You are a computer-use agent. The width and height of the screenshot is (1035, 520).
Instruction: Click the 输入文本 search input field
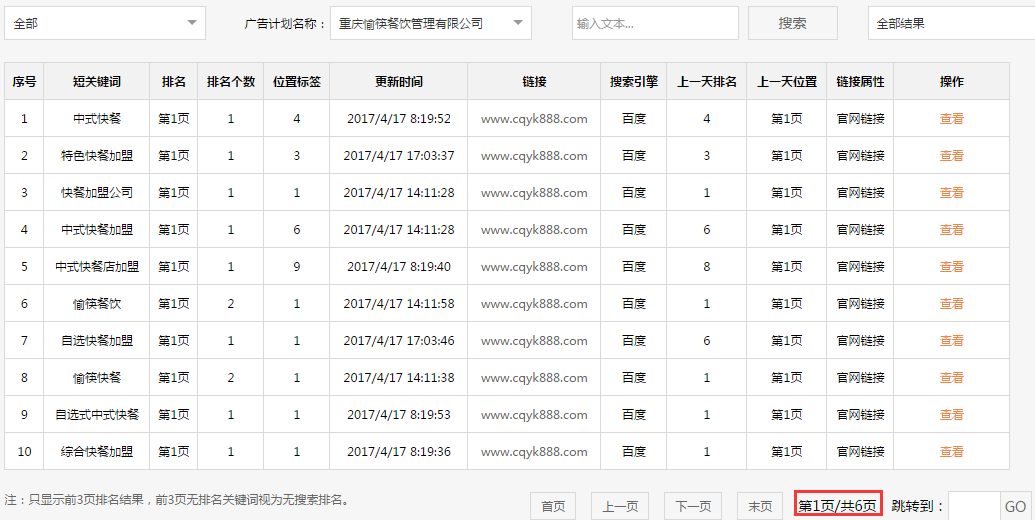coord(655,23)
